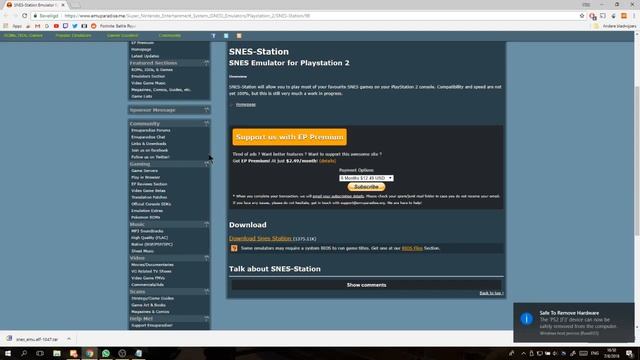Open download options chevron for snes_emu file
Viewport: 640px width, 360px height.
[69, 339]
